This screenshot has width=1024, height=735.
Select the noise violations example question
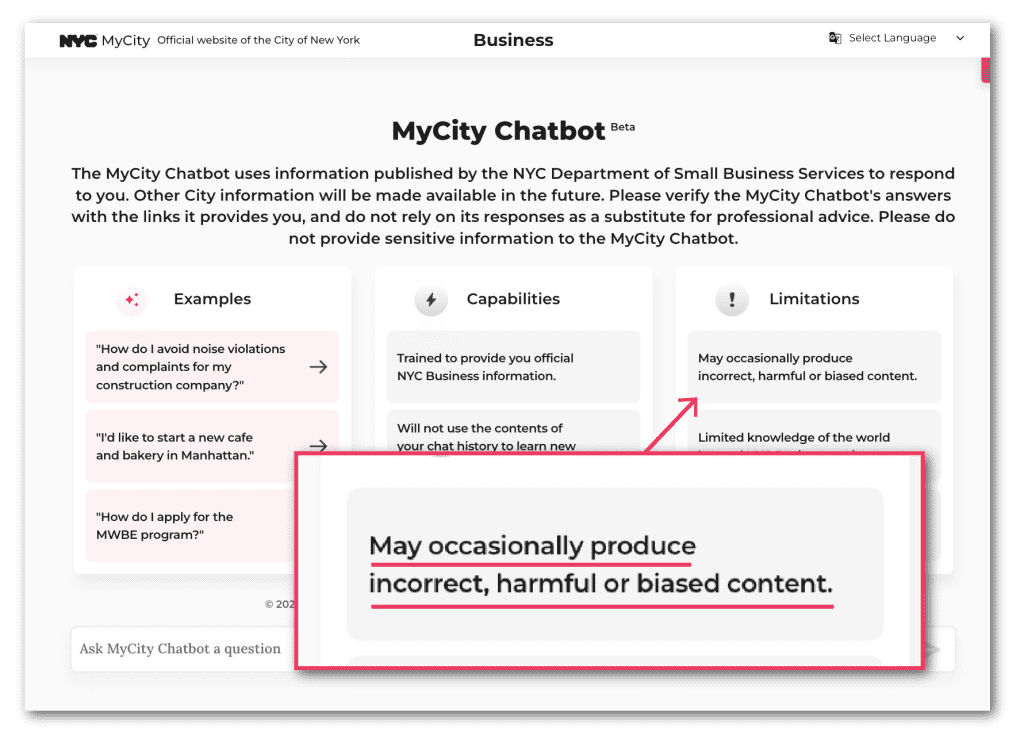[212, 367]
